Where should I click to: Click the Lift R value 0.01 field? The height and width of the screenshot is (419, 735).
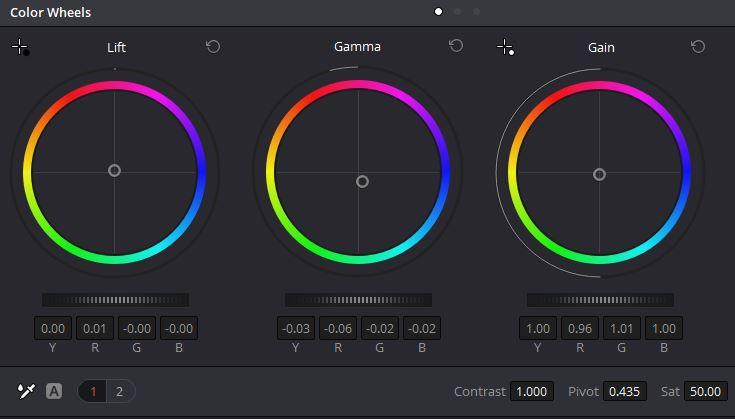pos(95,329)
